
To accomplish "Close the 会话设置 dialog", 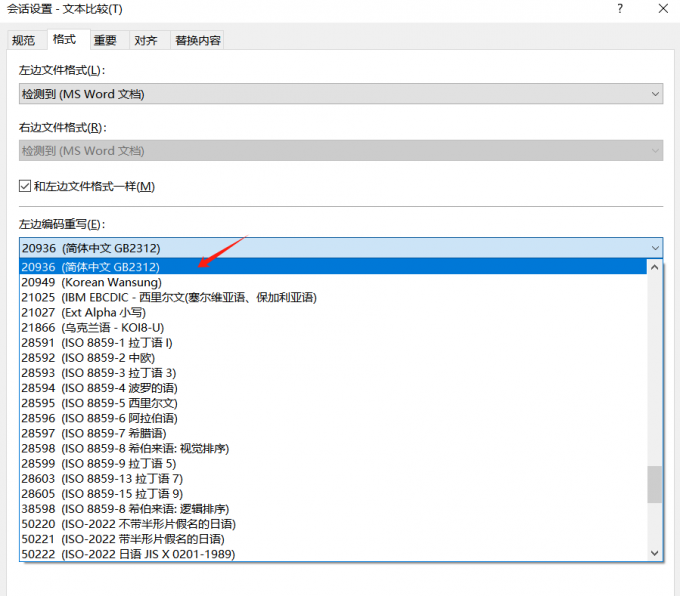I will 663,9.
